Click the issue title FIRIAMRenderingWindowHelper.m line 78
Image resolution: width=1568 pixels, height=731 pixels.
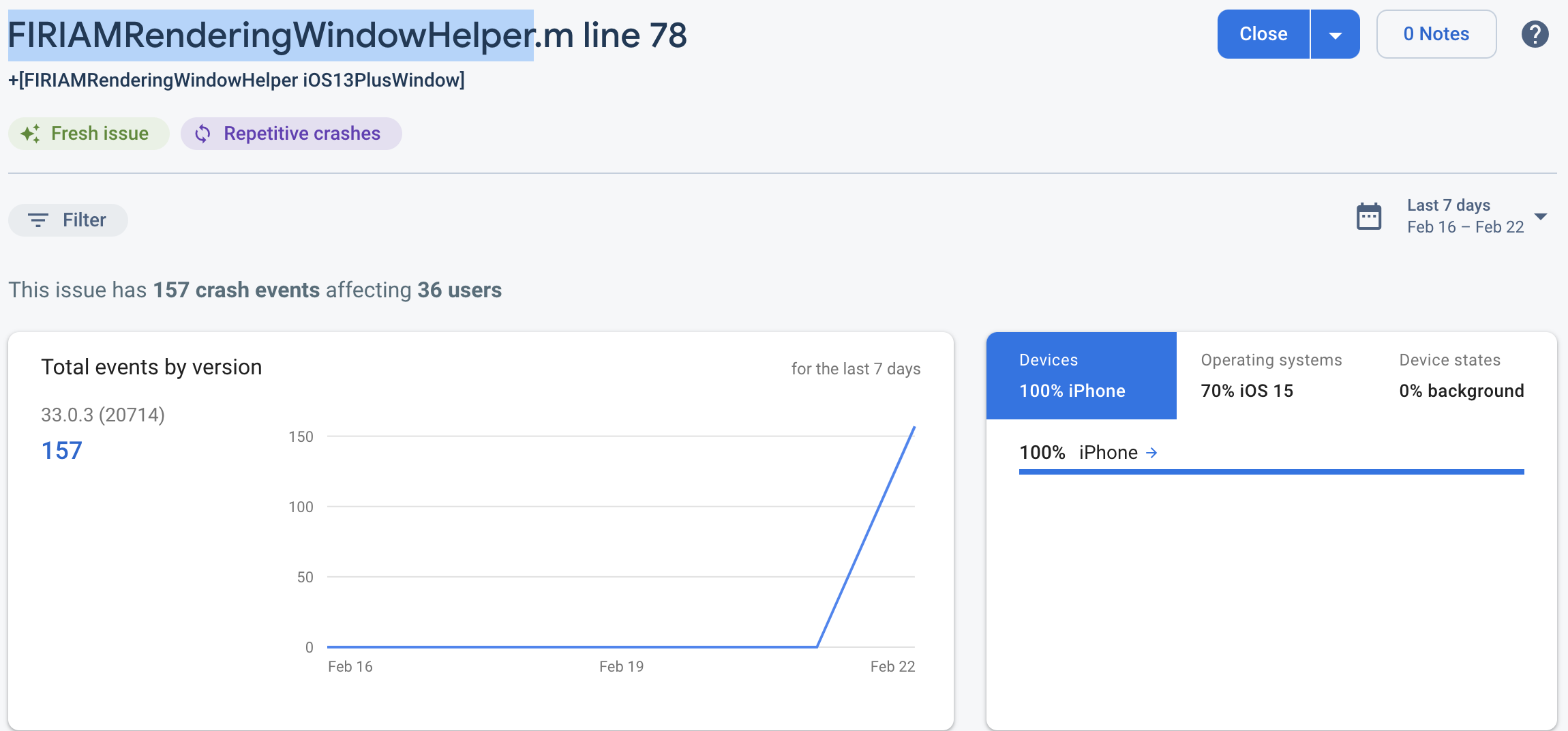coord(346,35)
